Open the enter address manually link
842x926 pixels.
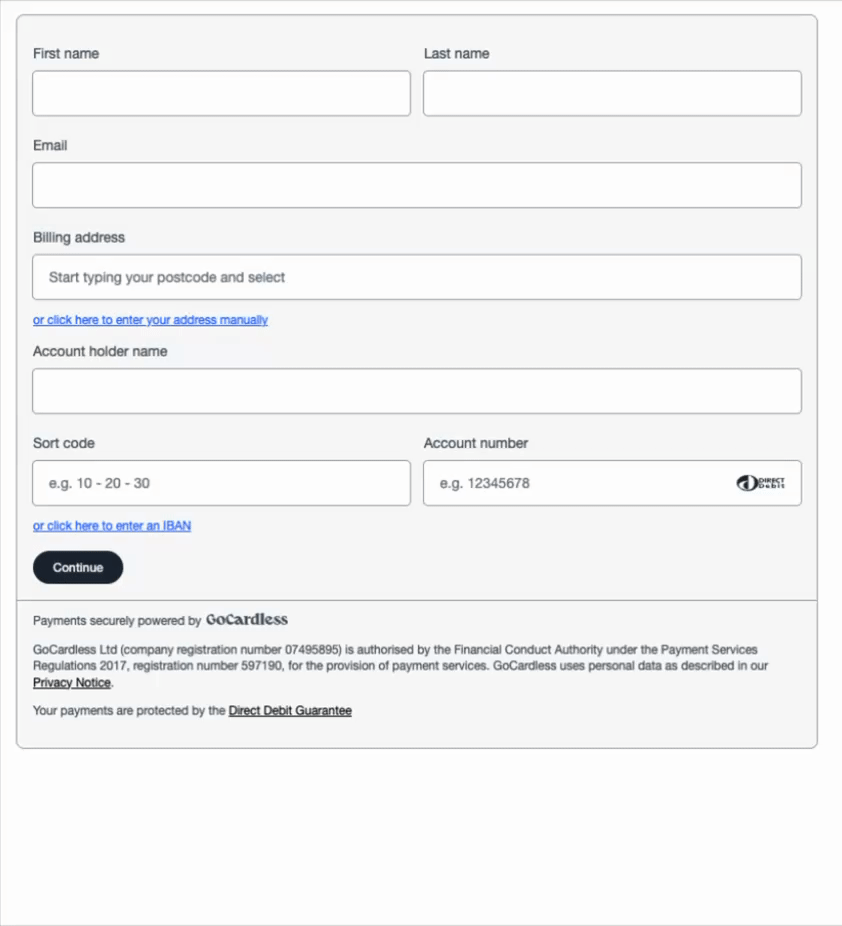151,320
